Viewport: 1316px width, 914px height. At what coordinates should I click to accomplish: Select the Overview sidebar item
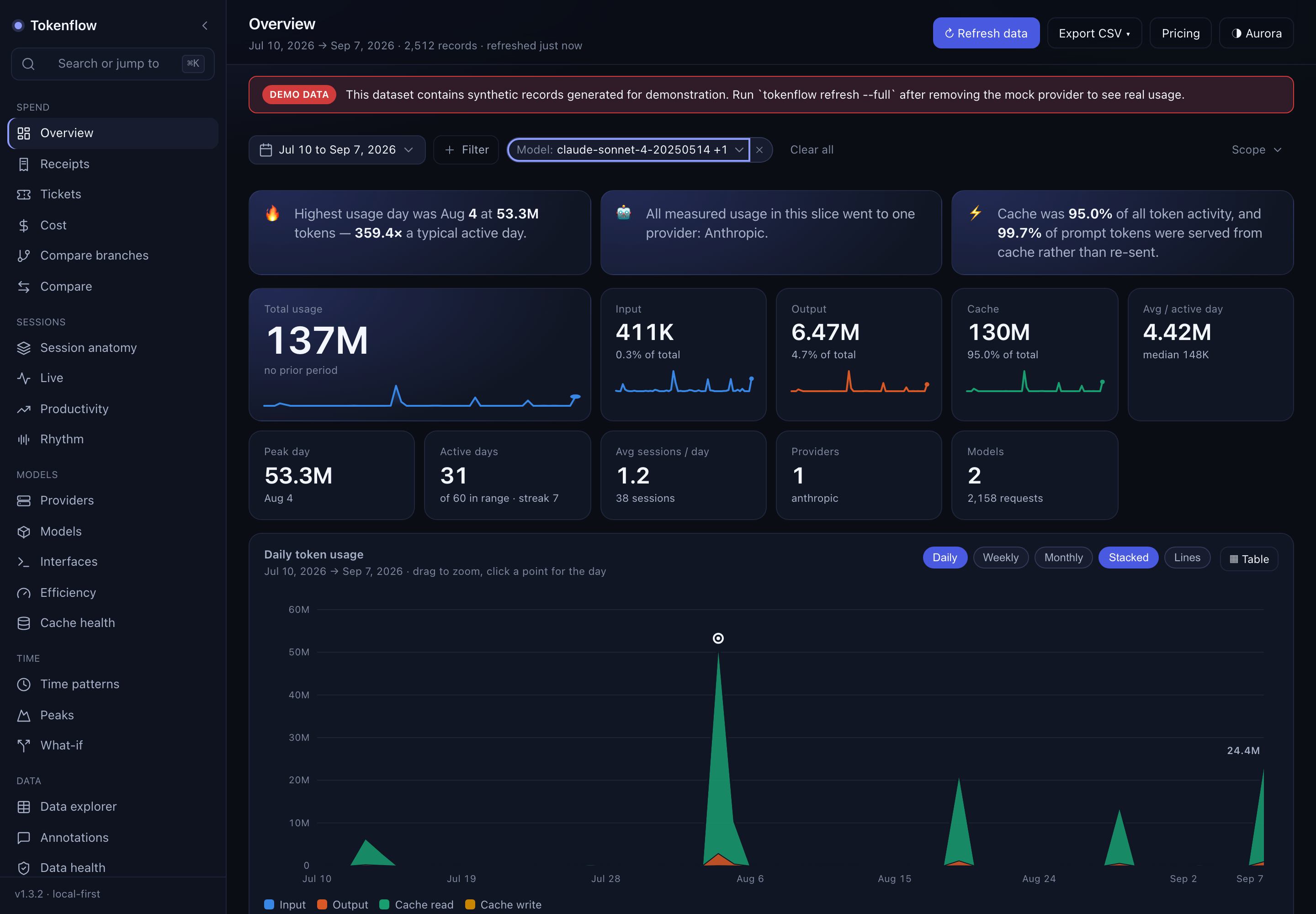click(x=113, y=133)
